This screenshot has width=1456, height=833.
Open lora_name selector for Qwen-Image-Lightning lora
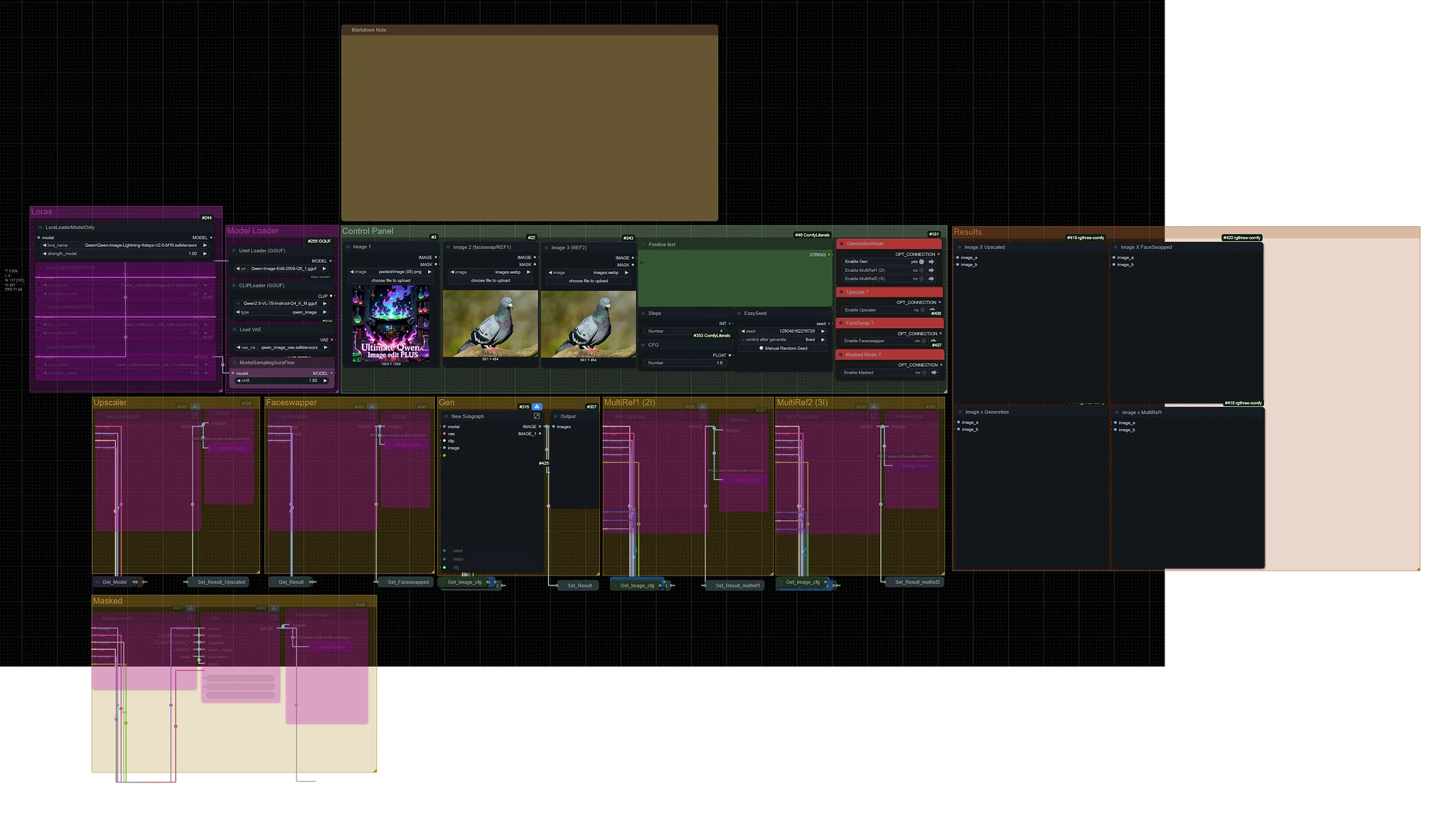125,245
